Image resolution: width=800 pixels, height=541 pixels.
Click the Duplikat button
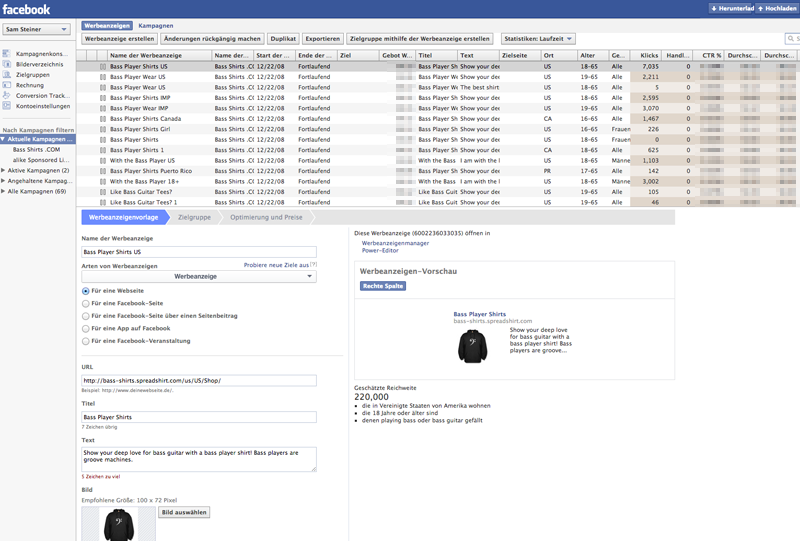coord(283,39)
